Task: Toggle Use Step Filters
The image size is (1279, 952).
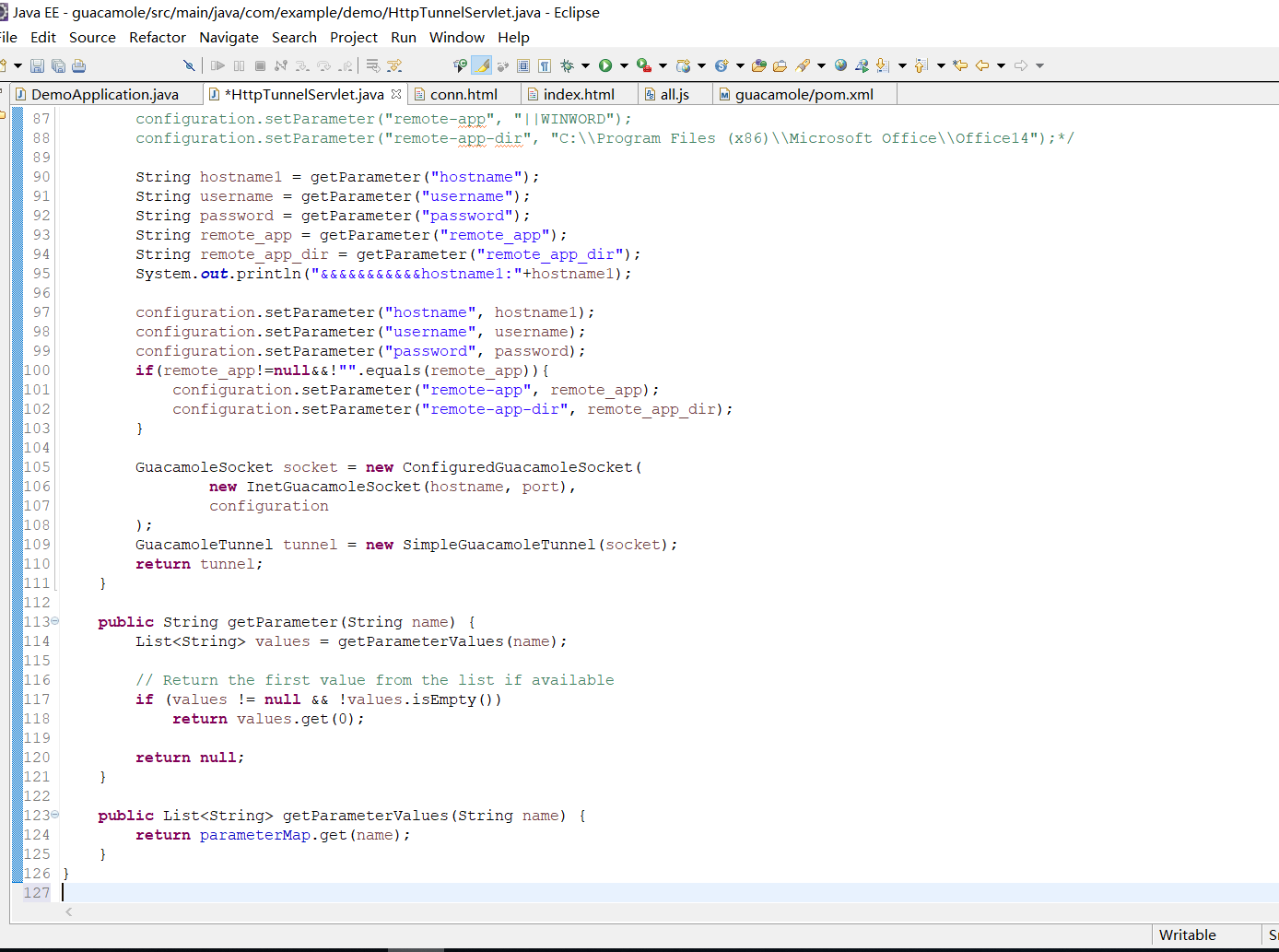Action: tap(394, 65)
